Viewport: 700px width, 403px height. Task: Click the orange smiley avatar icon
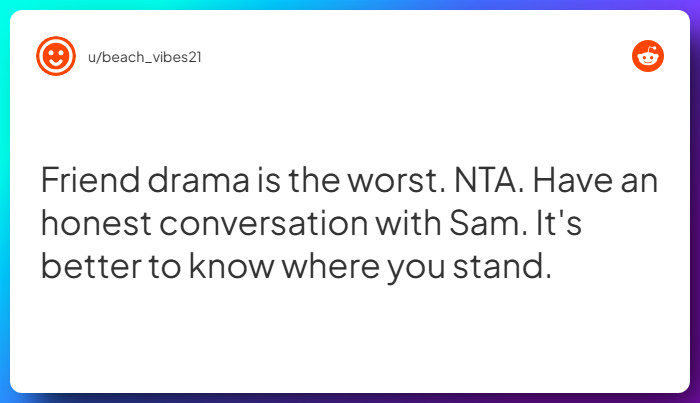[x=55, y=56]
